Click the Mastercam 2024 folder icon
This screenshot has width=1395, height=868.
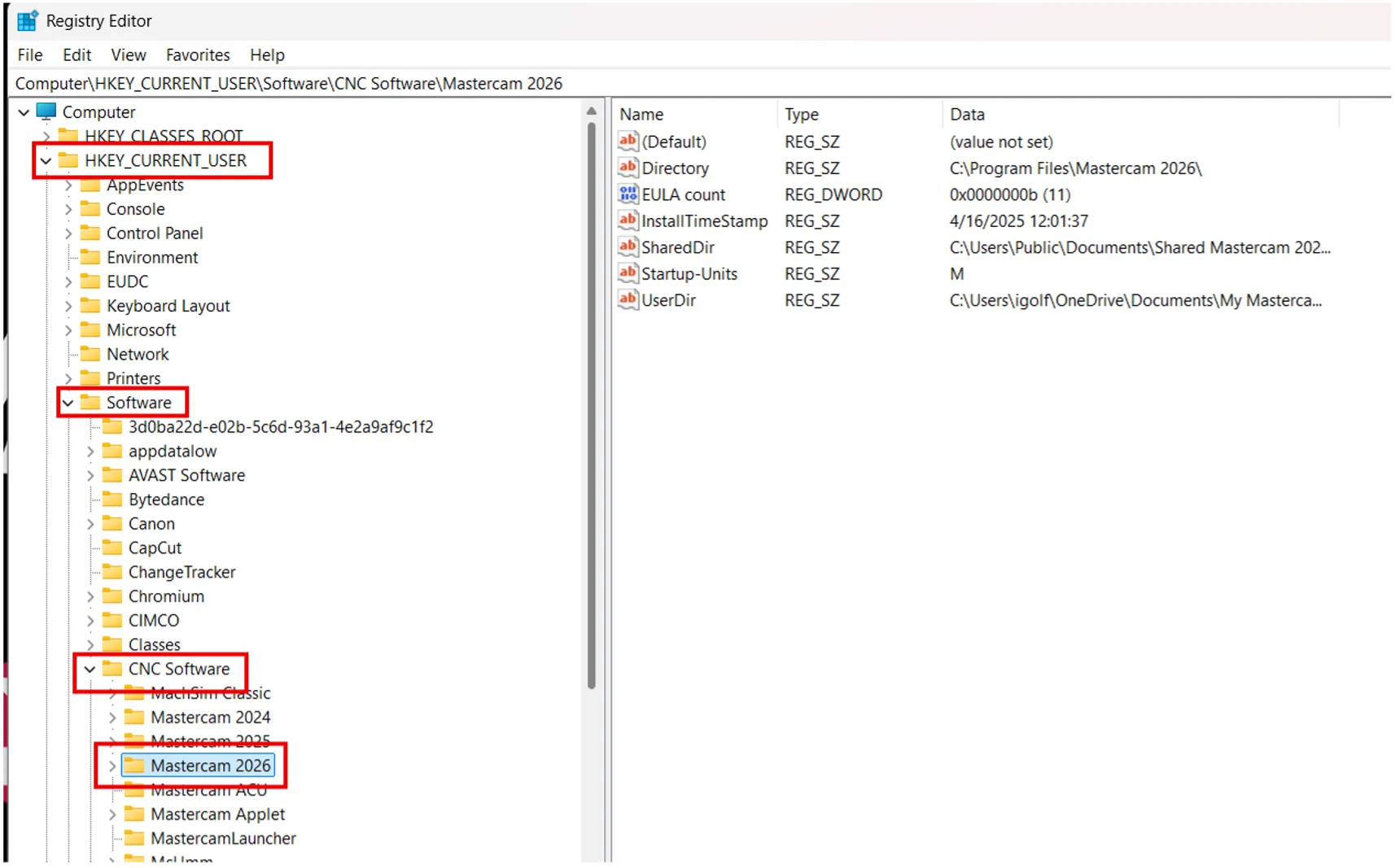[x=134, y=718]
